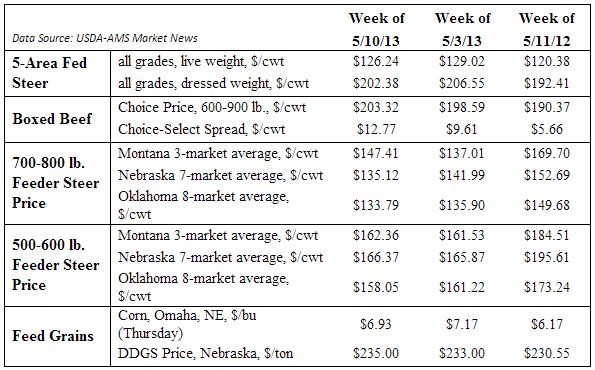Viewport: 595px width, 370px height.
Task: Click the 700-800 lb. Feeder Steer Price label
Action: 56,183
